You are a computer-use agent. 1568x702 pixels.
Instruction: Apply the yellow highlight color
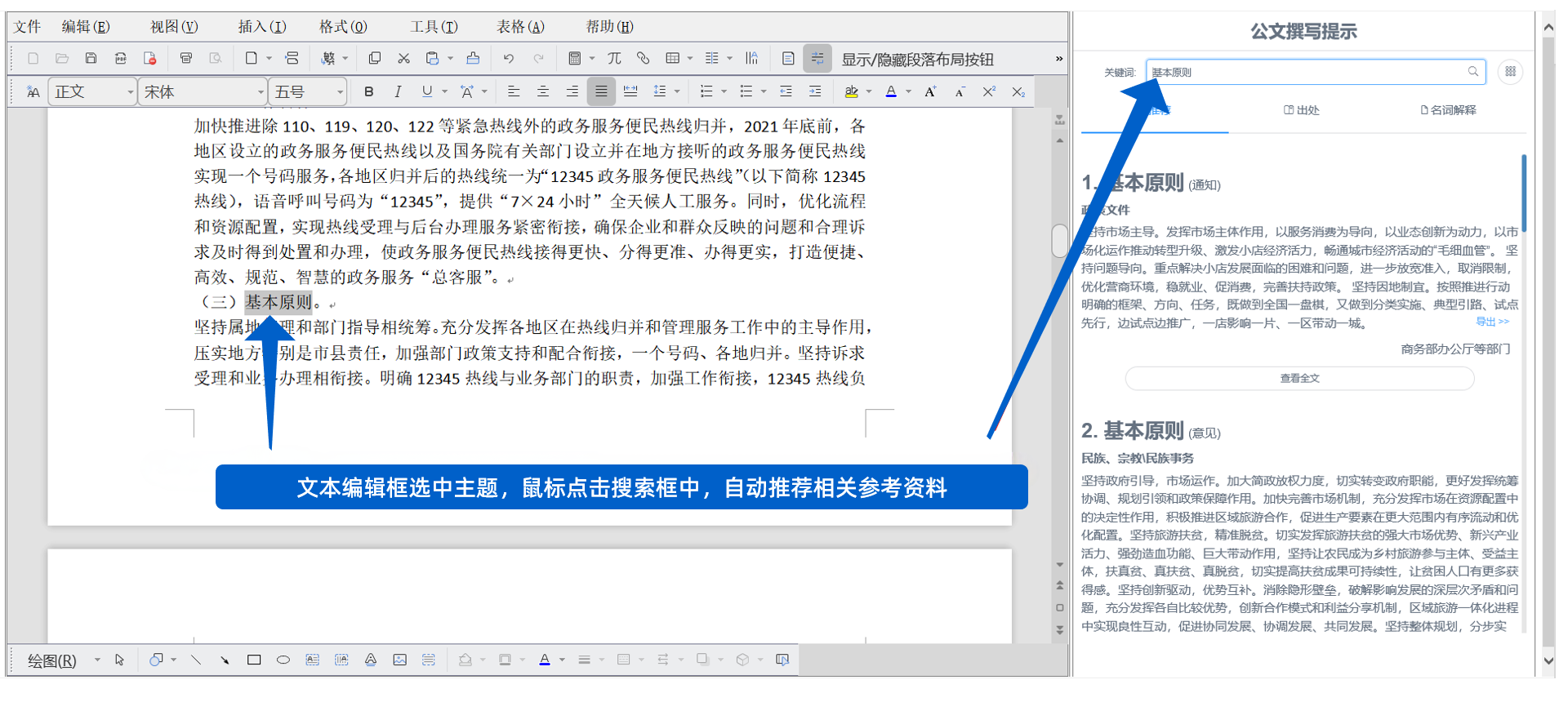[852, 91]
